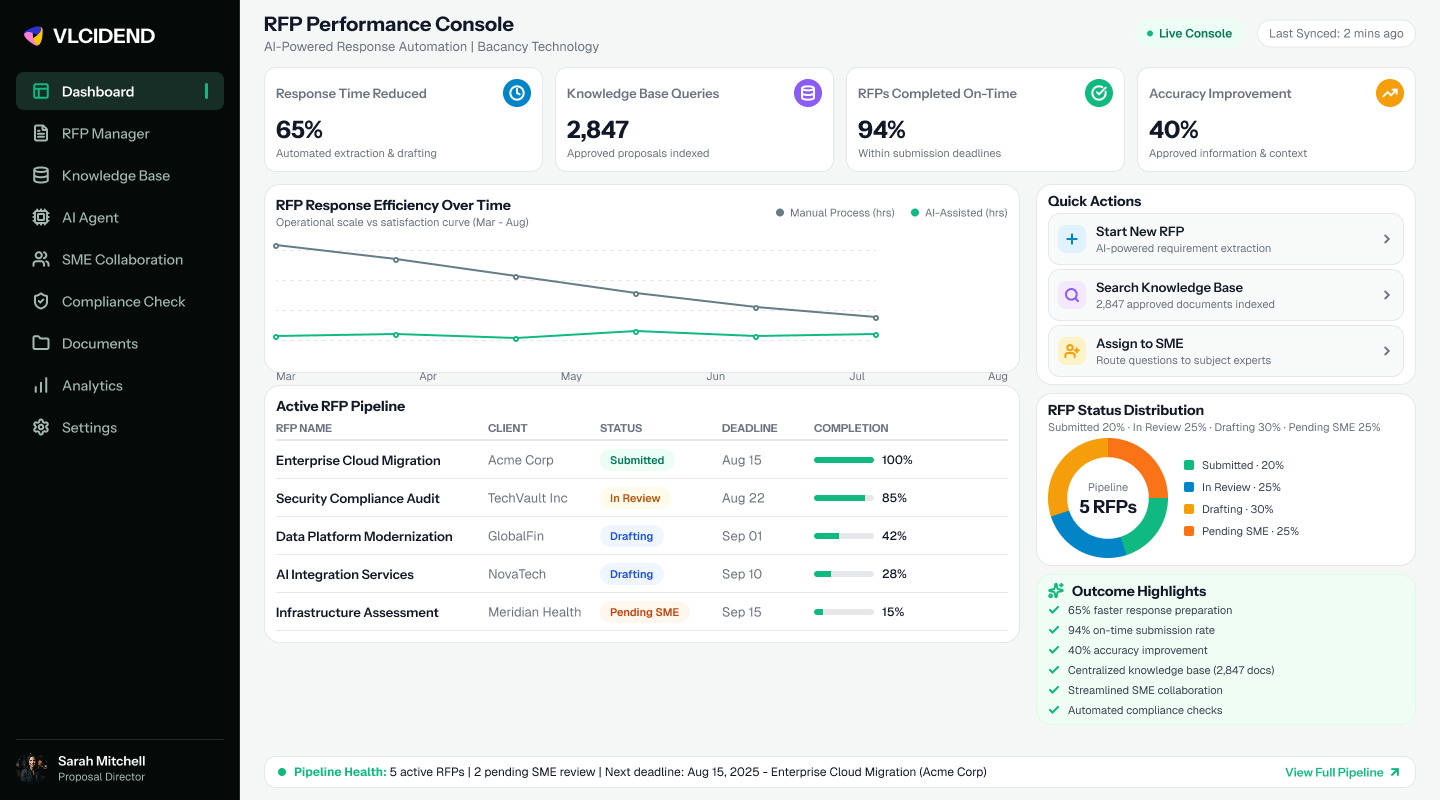Click the clock icon on Response Time Reduced
Viewport: 1440px width, 800px height.
517,93
